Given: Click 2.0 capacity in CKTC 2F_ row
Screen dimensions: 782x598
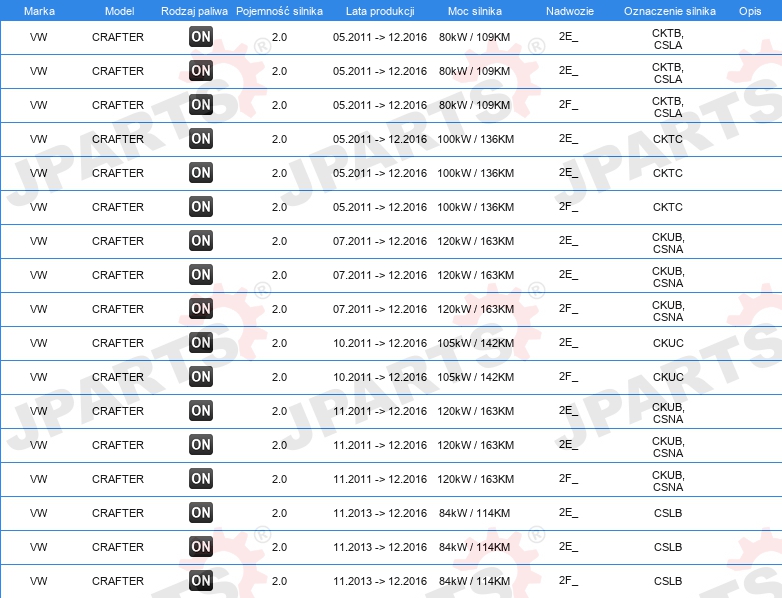Looking at the screenshot, I should (279, 207).
